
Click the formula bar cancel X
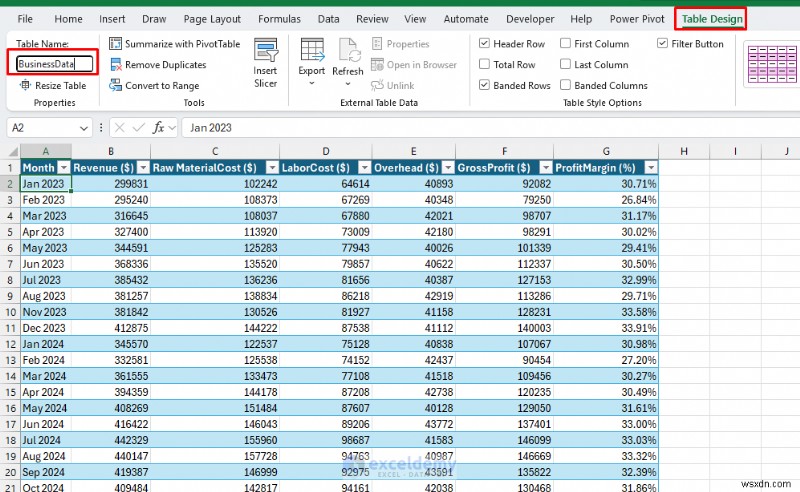point(119,128)
